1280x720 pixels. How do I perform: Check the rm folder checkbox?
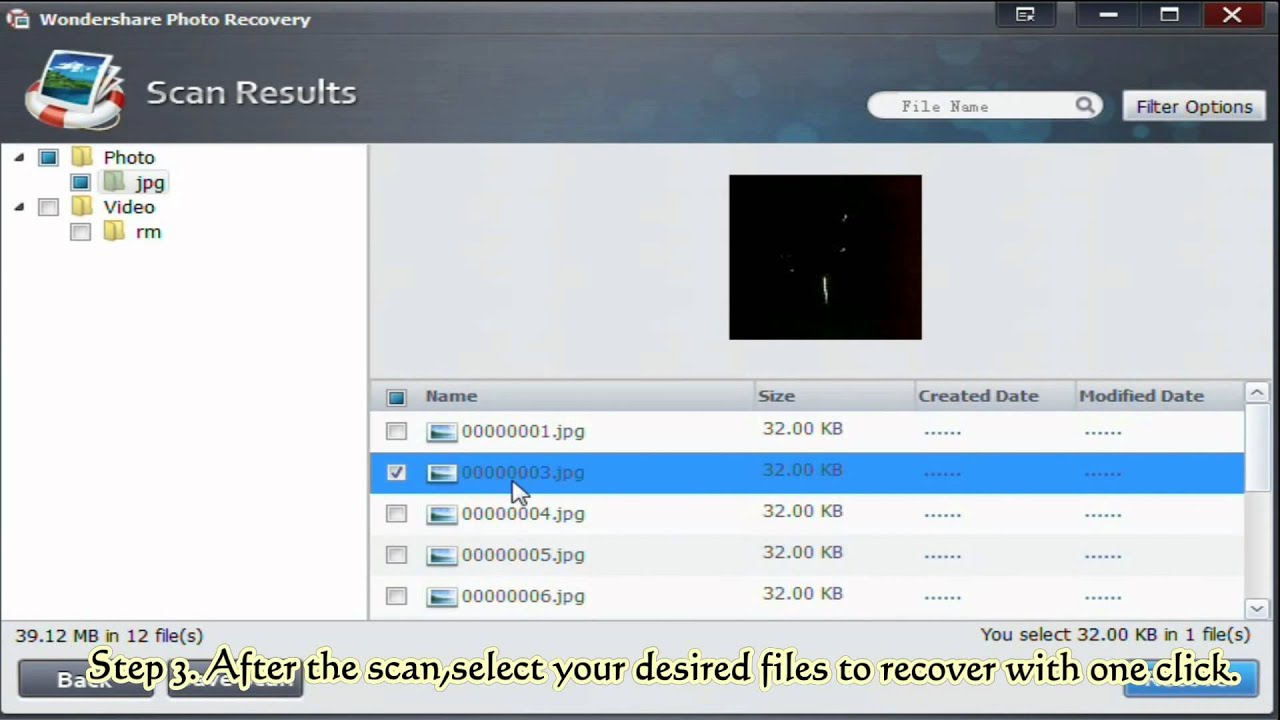[81, 232]
